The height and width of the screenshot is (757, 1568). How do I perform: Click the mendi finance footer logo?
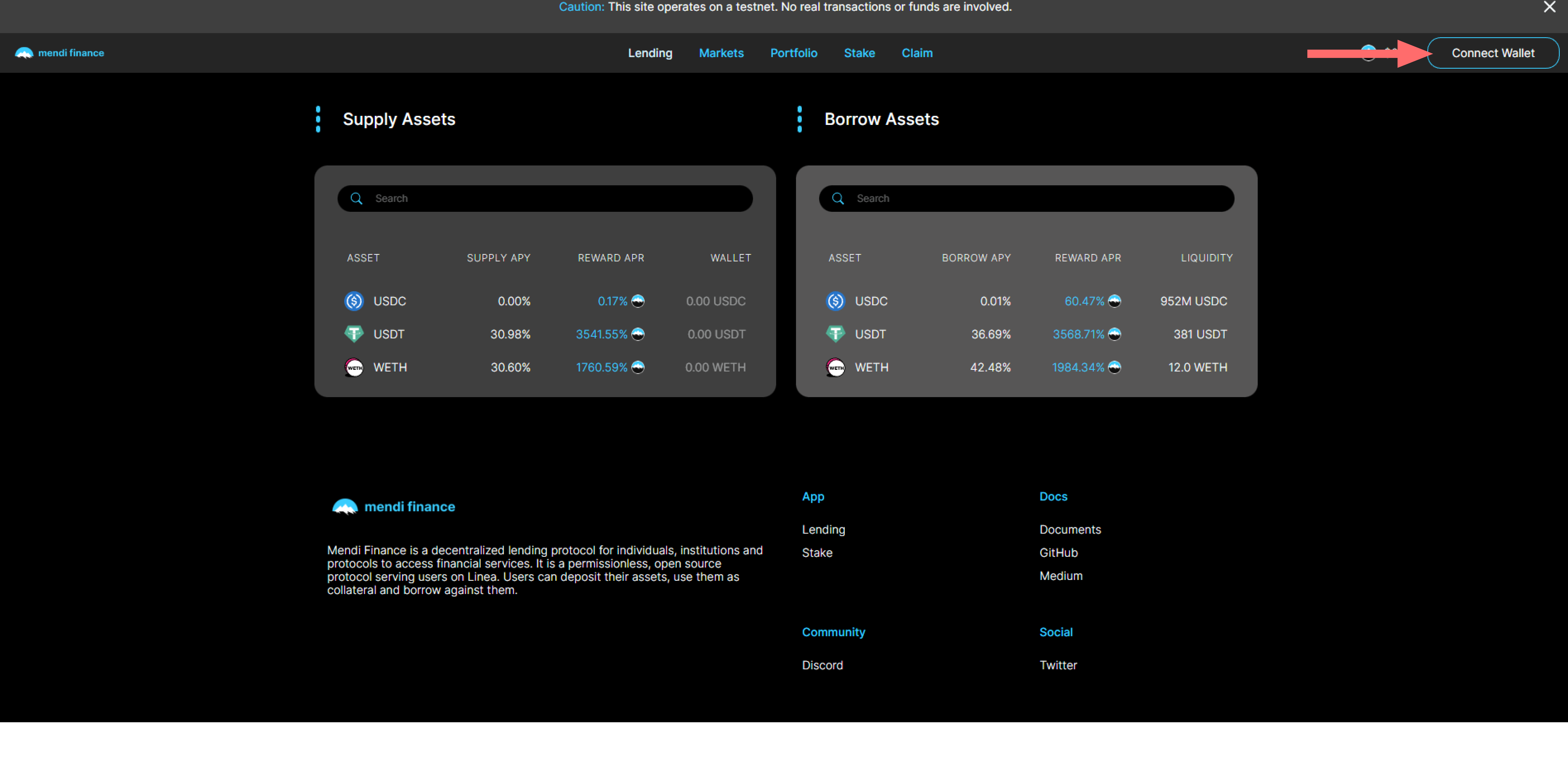click(394, 507)
